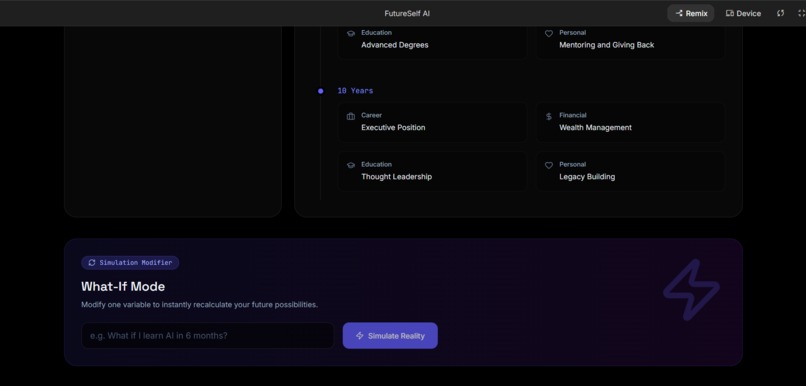Select the Thought Leadership education card
This screenshot has width=806, height=386.
pyautogui.click(x=432, y=171)
